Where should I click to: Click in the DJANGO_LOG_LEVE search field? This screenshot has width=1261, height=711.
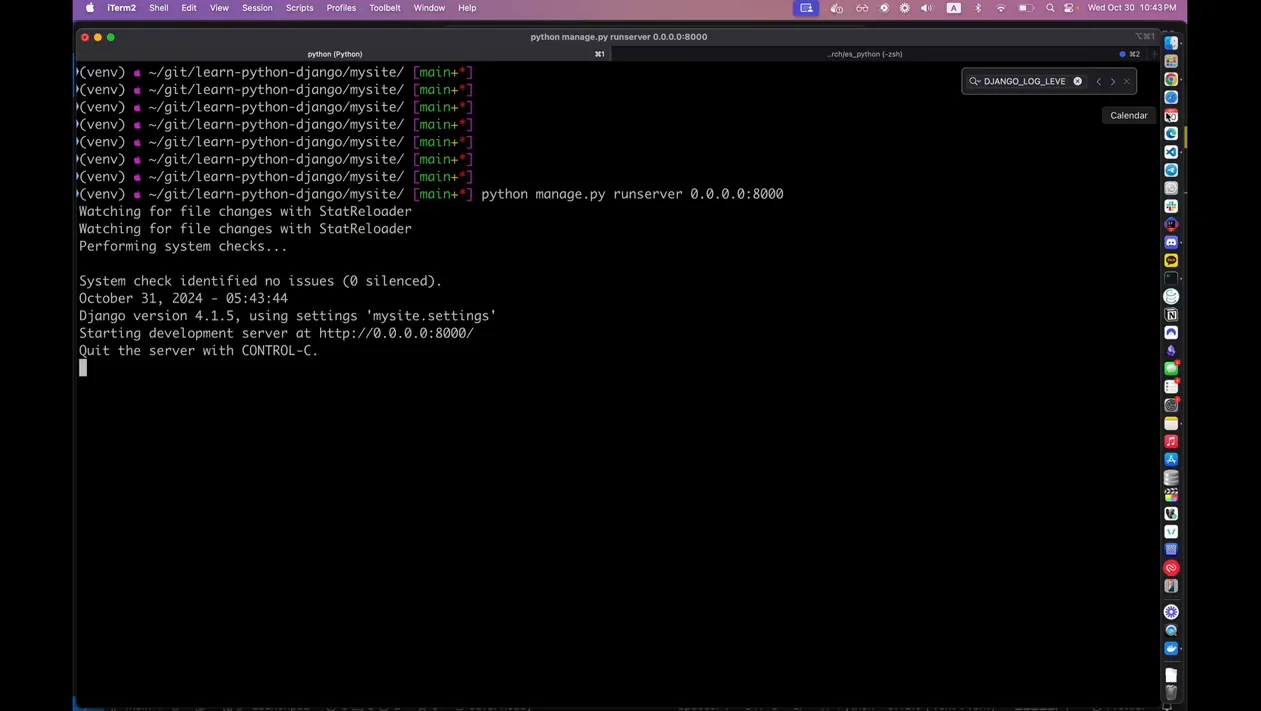(x=1026, y=81)
